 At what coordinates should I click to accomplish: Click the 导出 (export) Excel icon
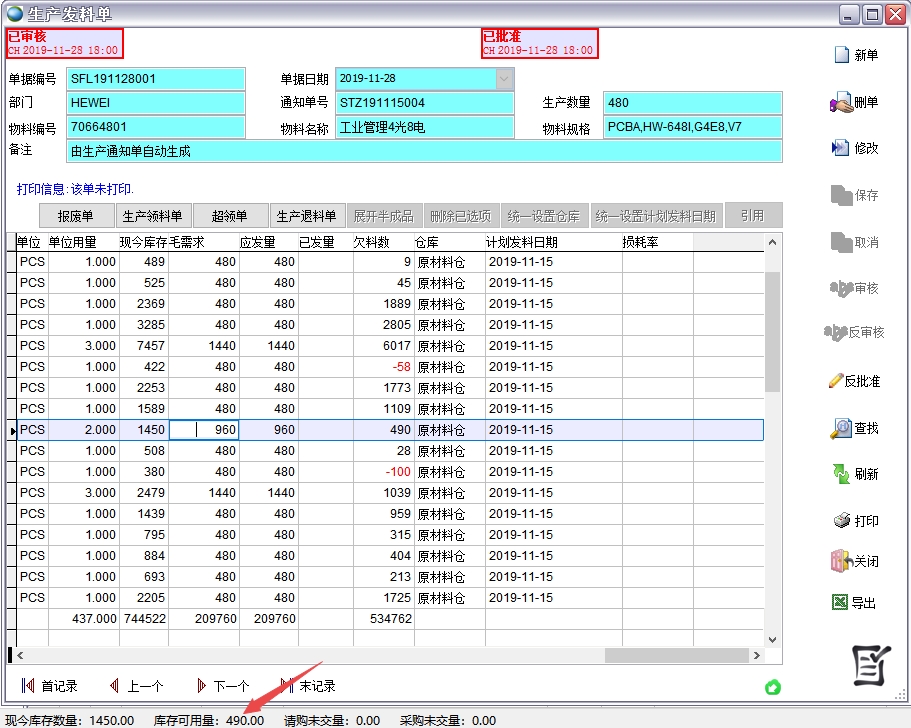pos(841,603)
